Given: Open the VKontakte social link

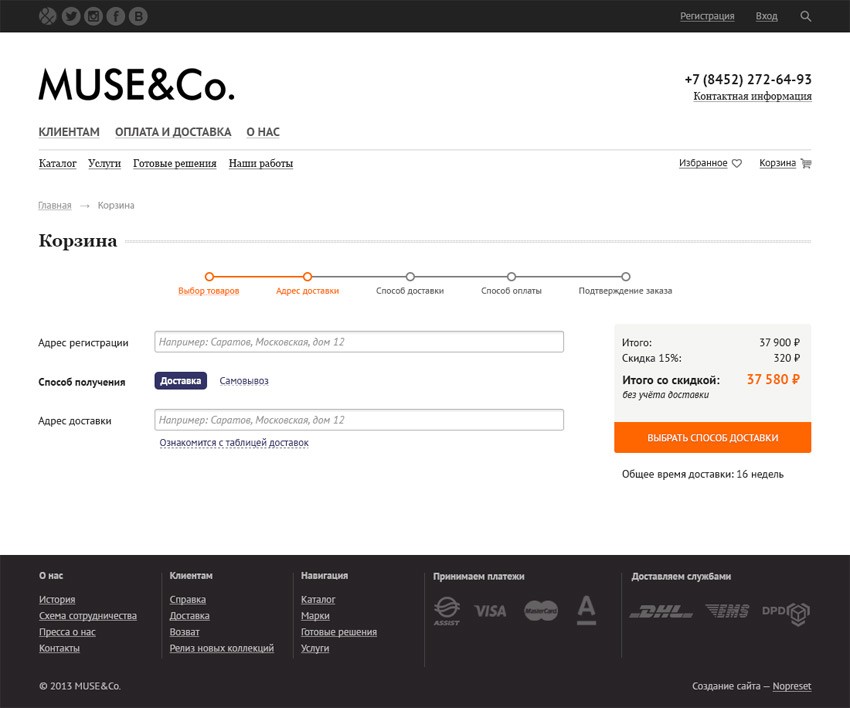Looking at the screenshot, I should click(x=138, y=16).
